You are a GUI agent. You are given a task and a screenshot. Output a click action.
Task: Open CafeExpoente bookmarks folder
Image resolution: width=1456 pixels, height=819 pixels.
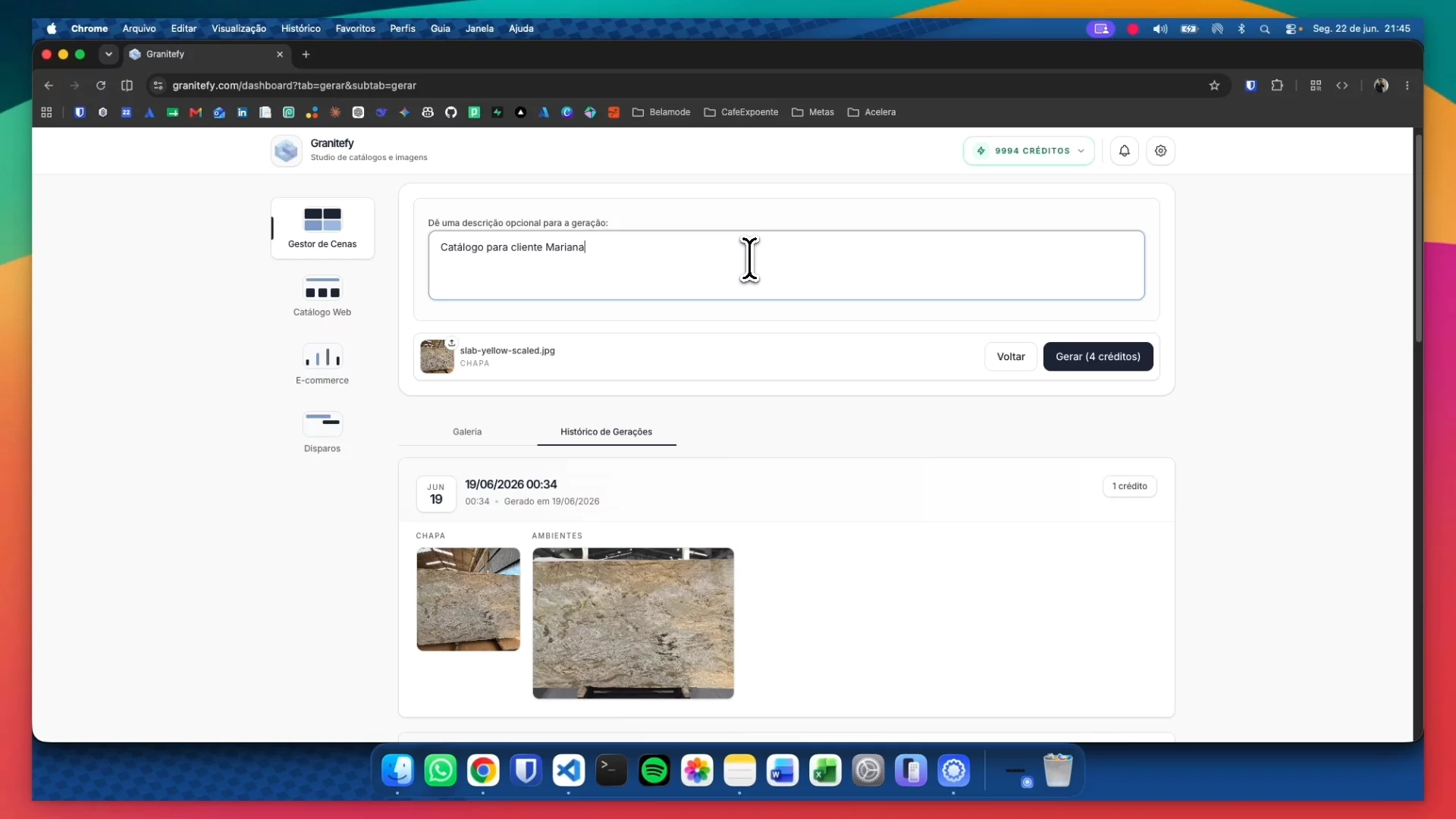(x=741, y=112)
